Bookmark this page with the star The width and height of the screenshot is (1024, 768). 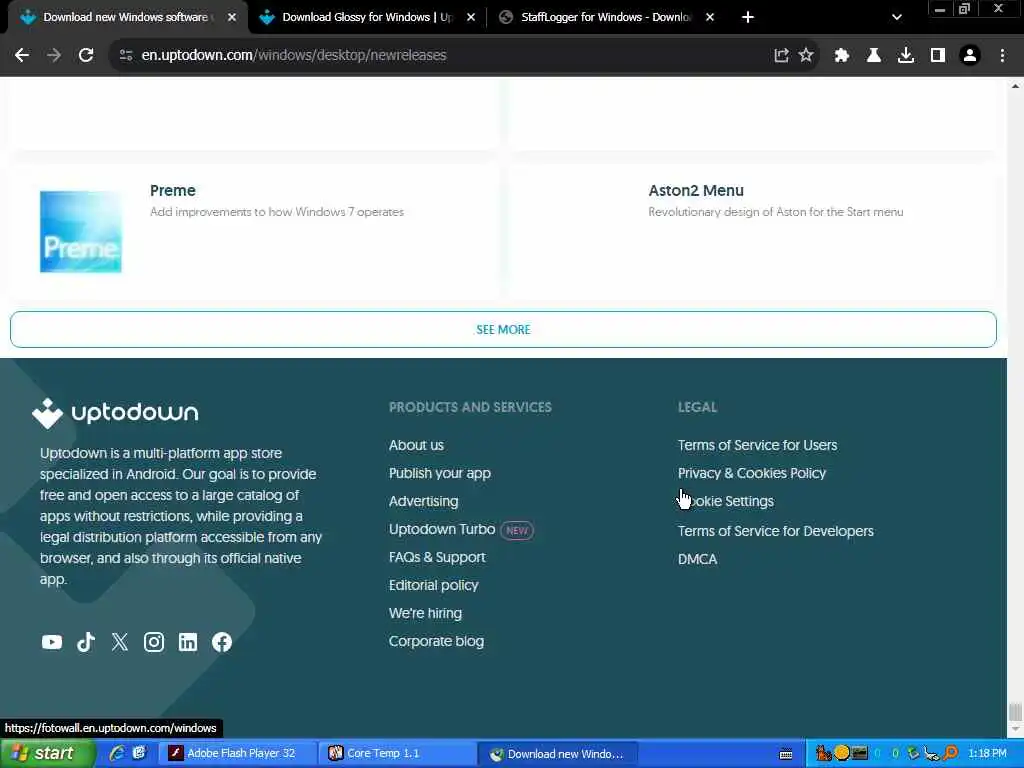click(x=806, y=56)
